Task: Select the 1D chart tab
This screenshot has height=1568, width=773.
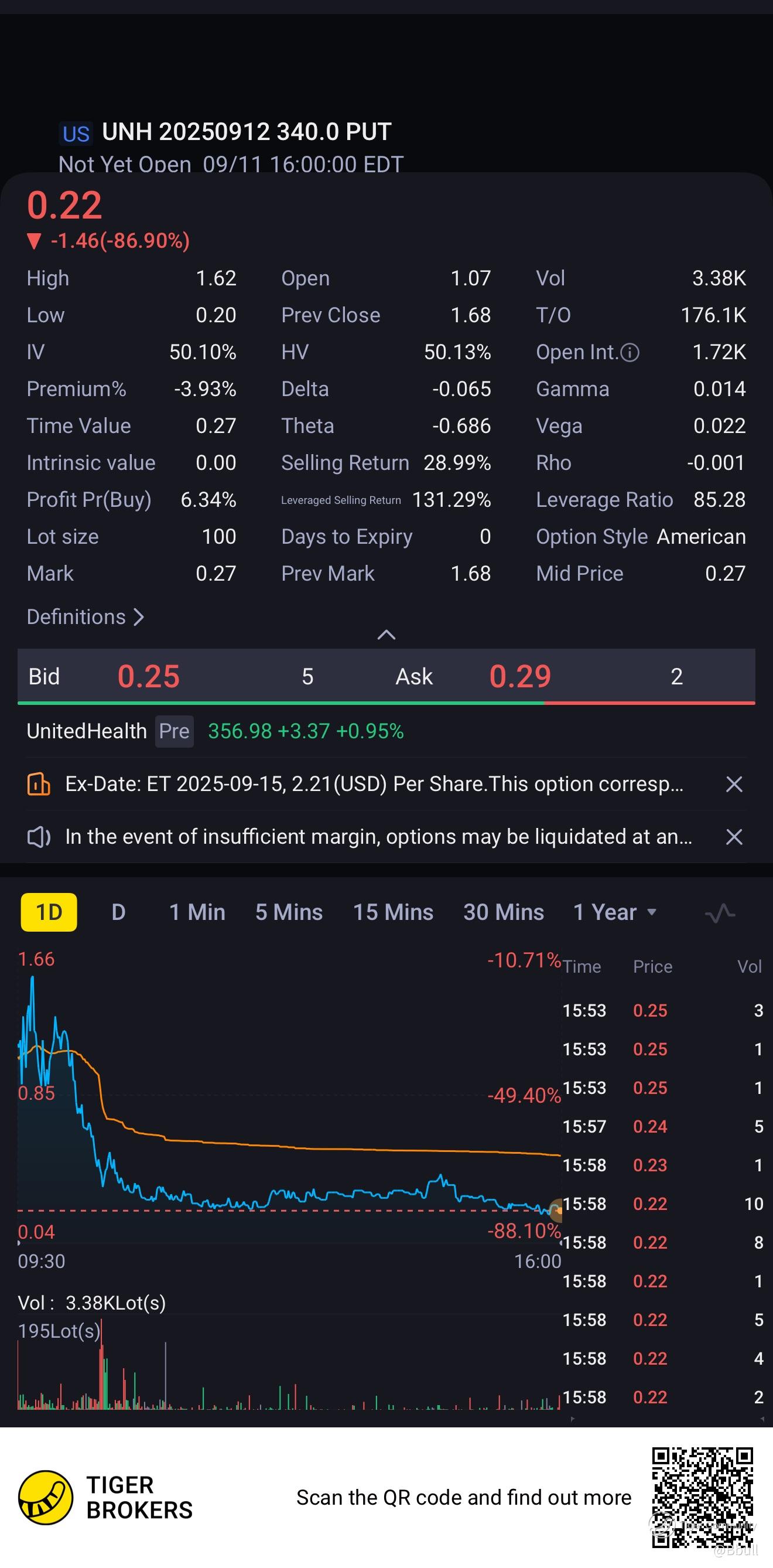Action: (49, 912)
